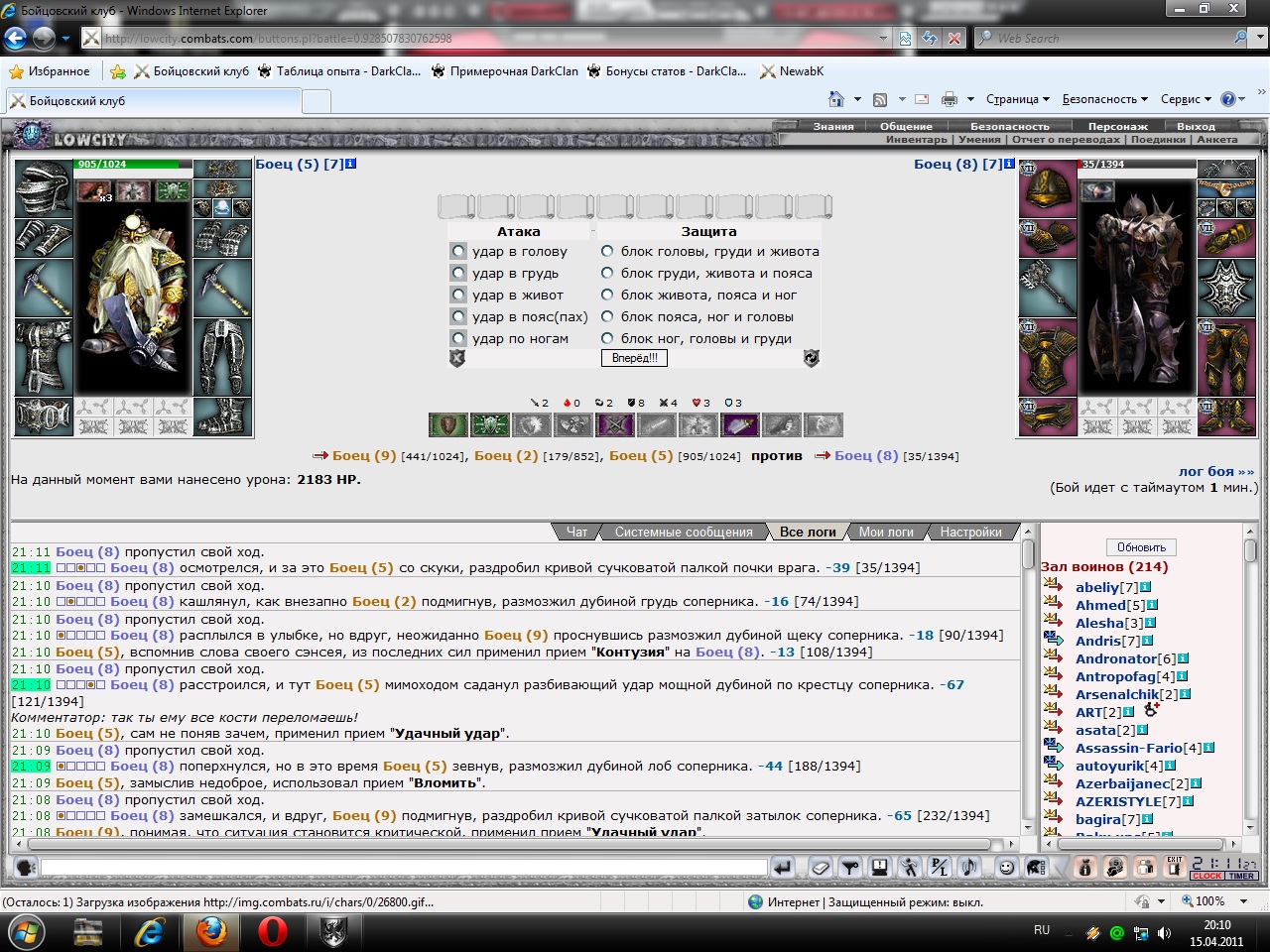Image resolution: width=1270 pixels, height=952 pixels.
Task: Click the P/L translit icon
Action: [940, 868]
